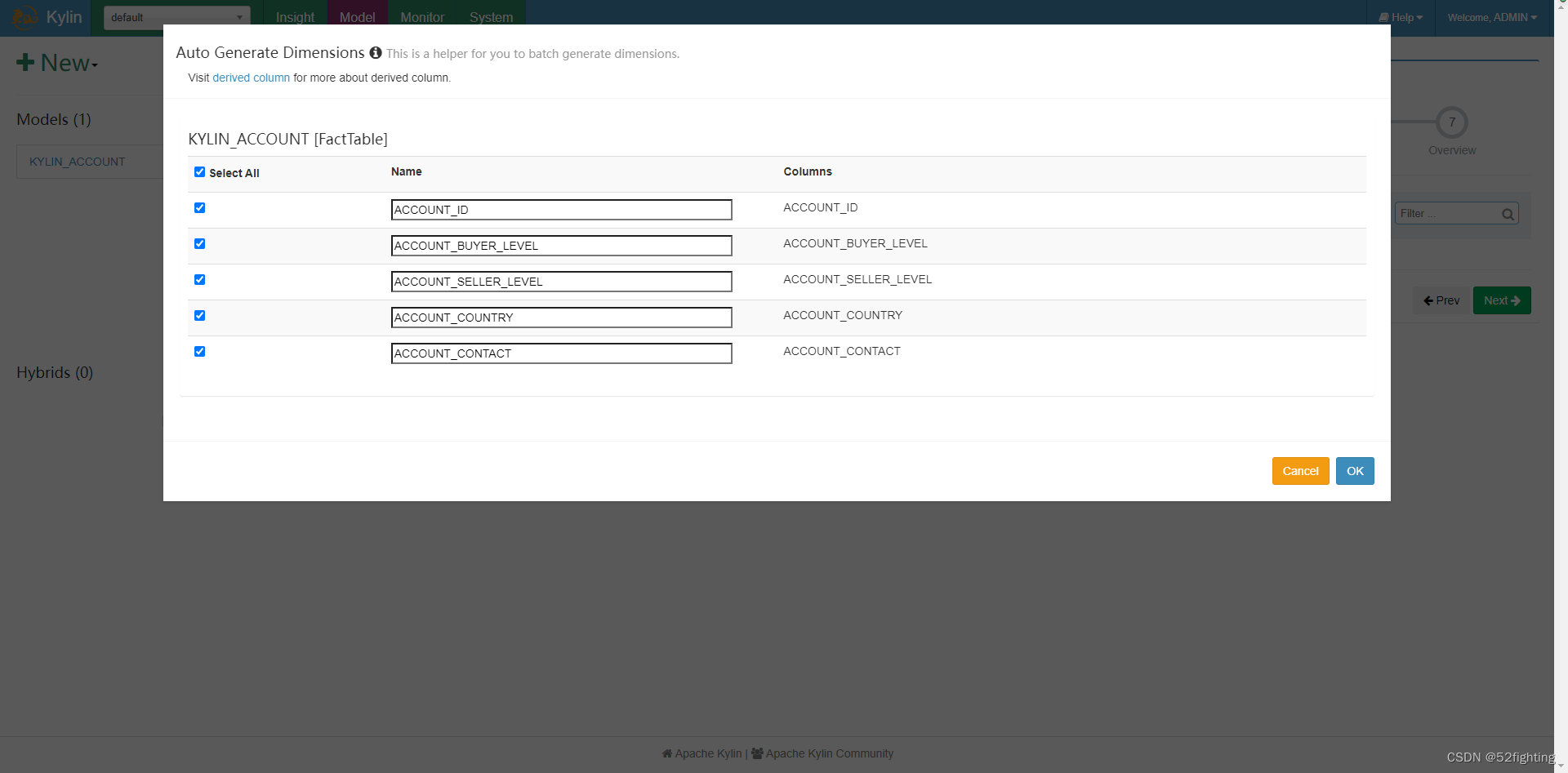Click the info icon beside Auto Generate Dimensions
The width and height of the screenshot is (1568, 773).
click(x=376, y=52)
